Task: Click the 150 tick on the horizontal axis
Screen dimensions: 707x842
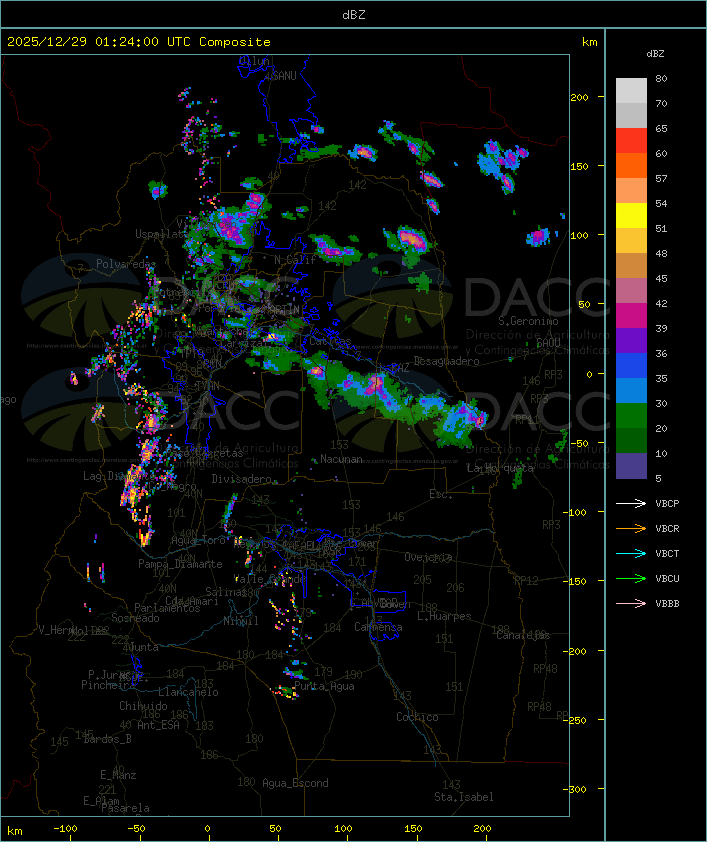Action: [413, 829]
